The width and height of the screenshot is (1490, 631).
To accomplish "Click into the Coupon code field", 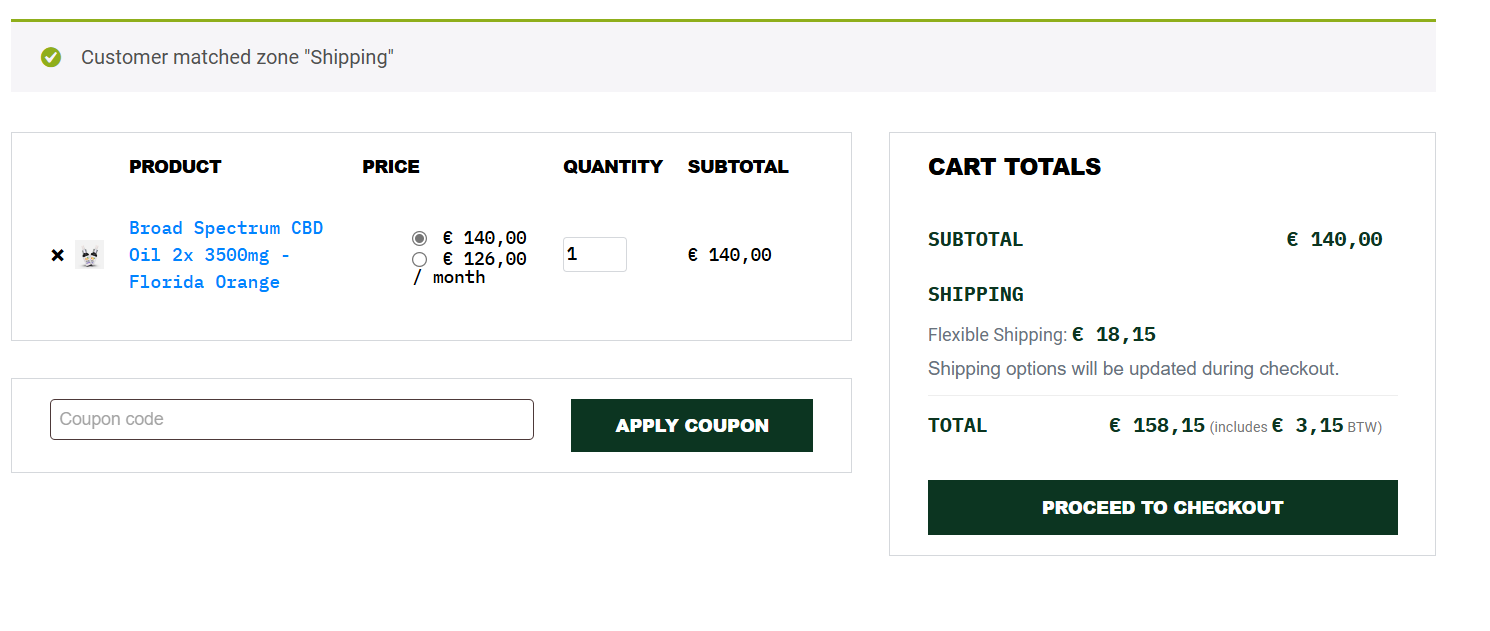I will click(x=292, y=420).
